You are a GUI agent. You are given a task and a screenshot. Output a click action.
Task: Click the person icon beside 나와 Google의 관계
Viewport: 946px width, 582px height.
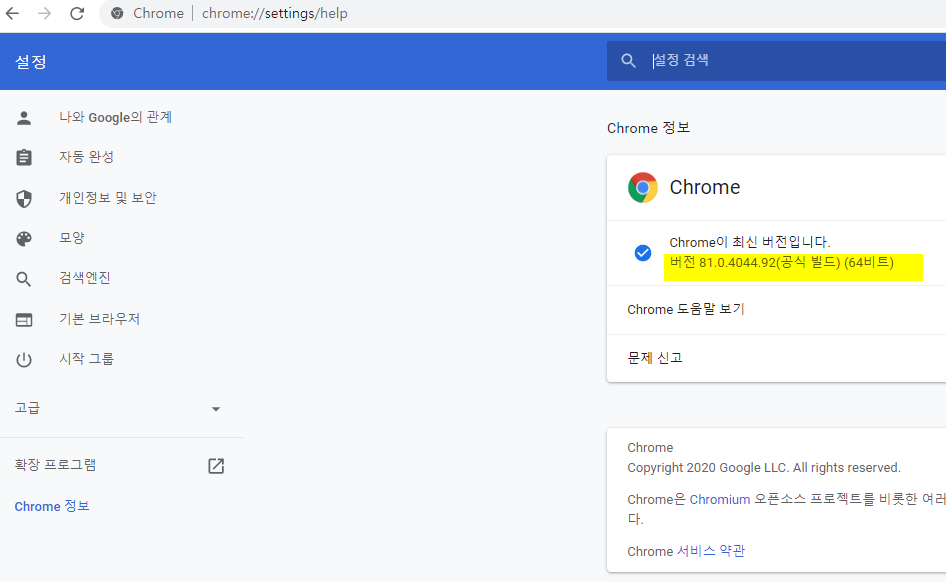(x=24, y=118)
